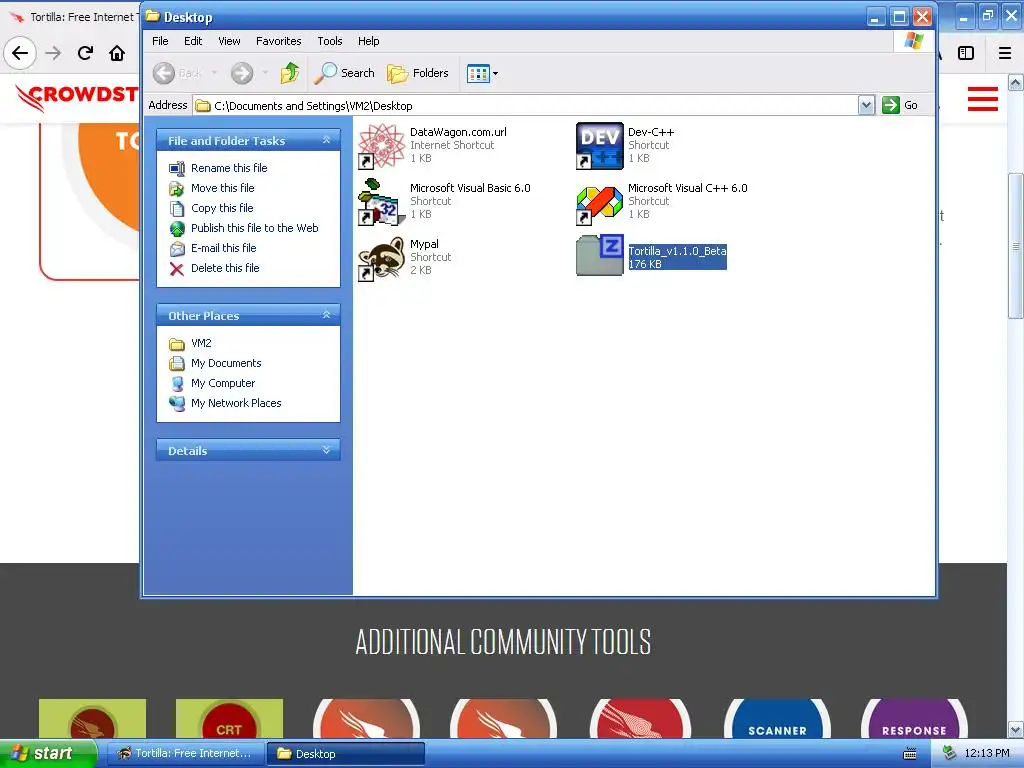Go to VM2 folder in Other Places
The image size is (1024, 768).
point(201,343)
